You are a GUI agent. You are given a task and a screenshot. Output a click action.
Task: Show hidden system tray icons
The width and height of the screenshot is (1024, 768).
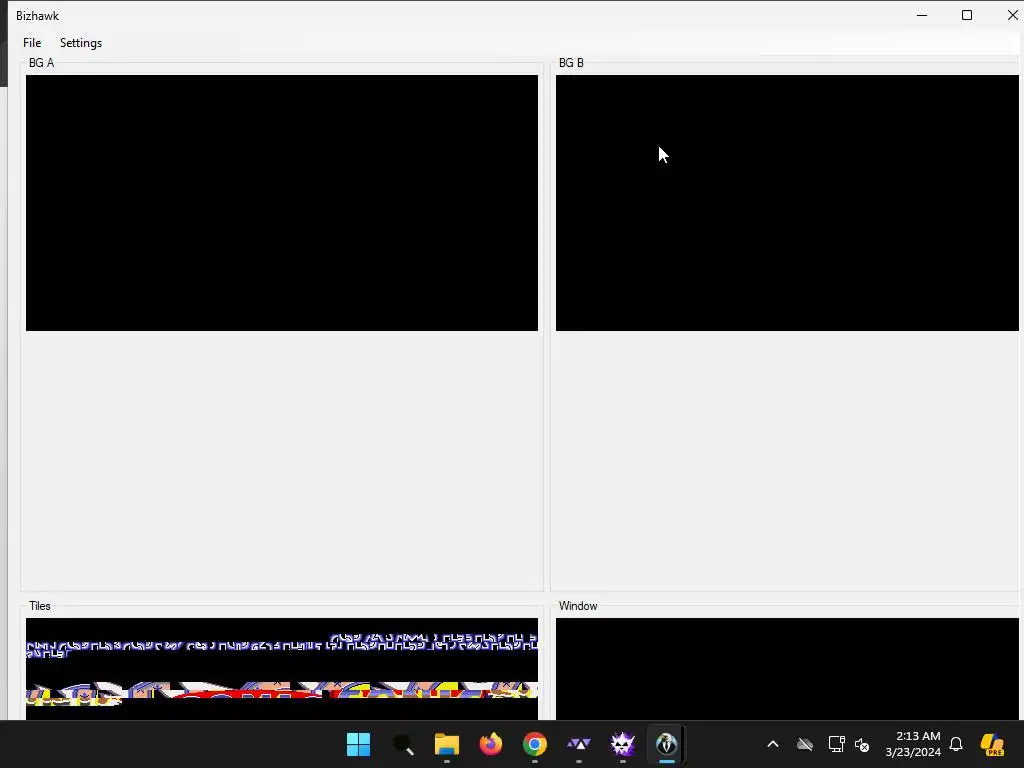[773, 744]
